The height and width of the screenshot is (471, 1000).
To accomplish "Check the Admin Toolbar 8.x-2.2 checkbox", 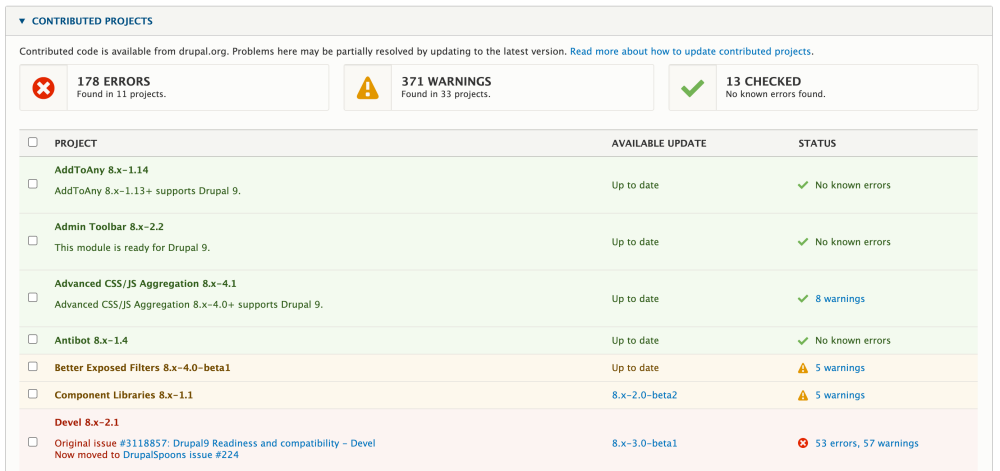I will [x=33, y=240].
